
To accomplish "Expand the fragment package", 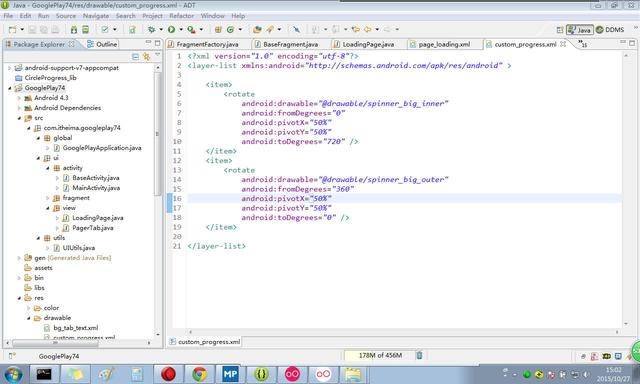I will [x=47, y=198].
